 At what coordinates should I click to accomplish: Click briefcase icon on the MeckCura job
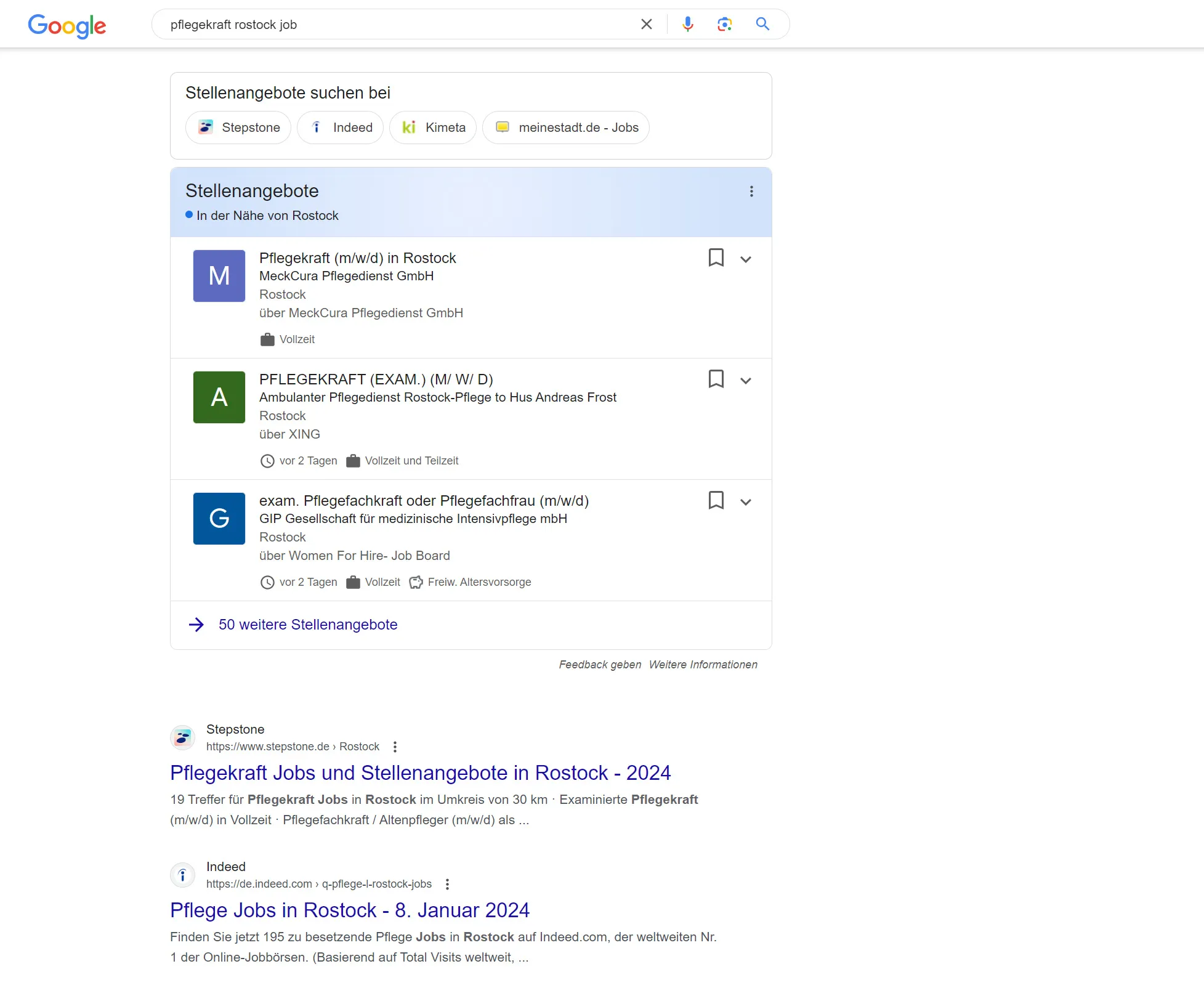267,339
